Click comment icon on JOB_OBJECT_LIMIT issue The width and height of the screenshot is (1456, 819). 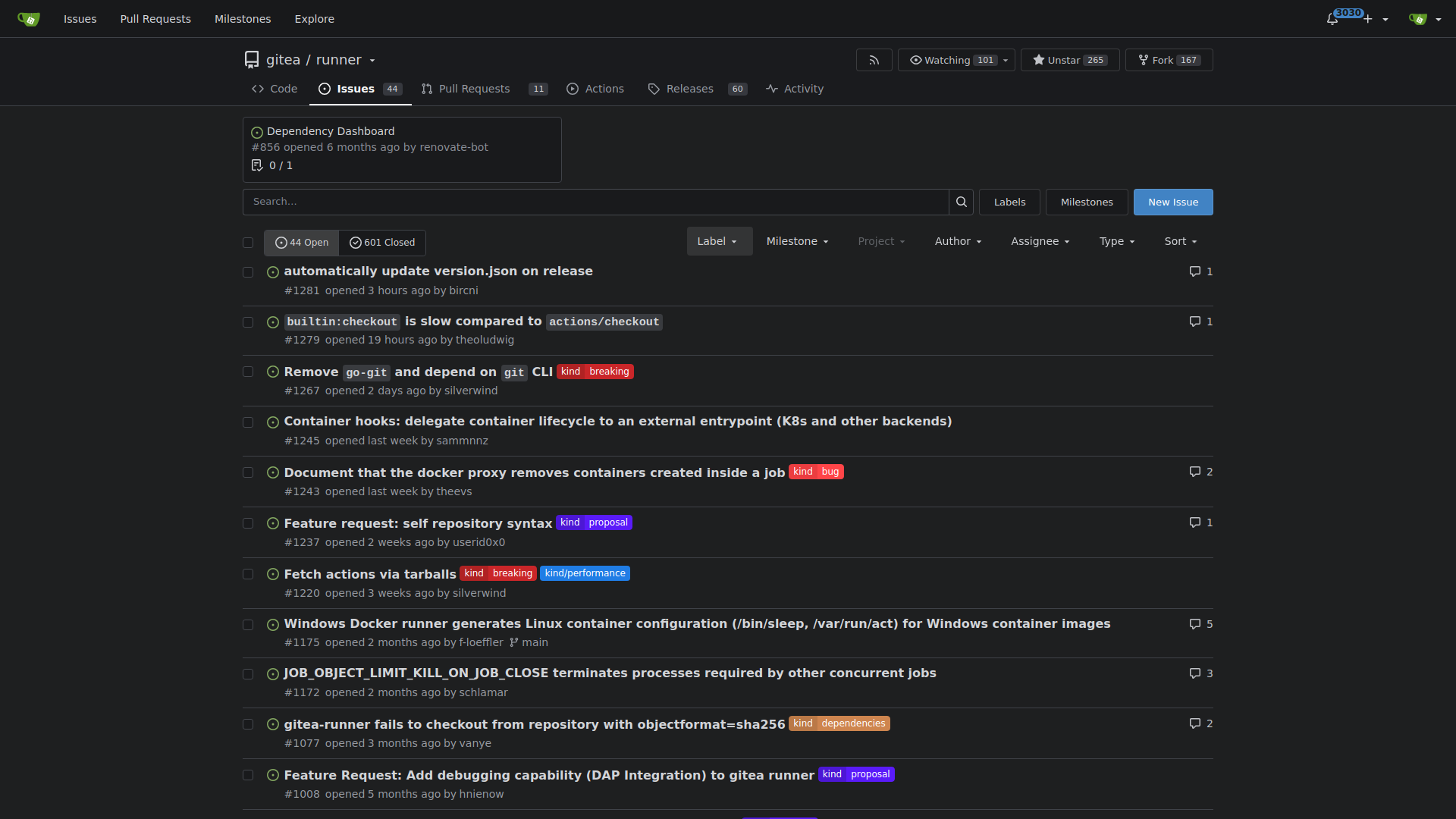(x=1195, y=673)
